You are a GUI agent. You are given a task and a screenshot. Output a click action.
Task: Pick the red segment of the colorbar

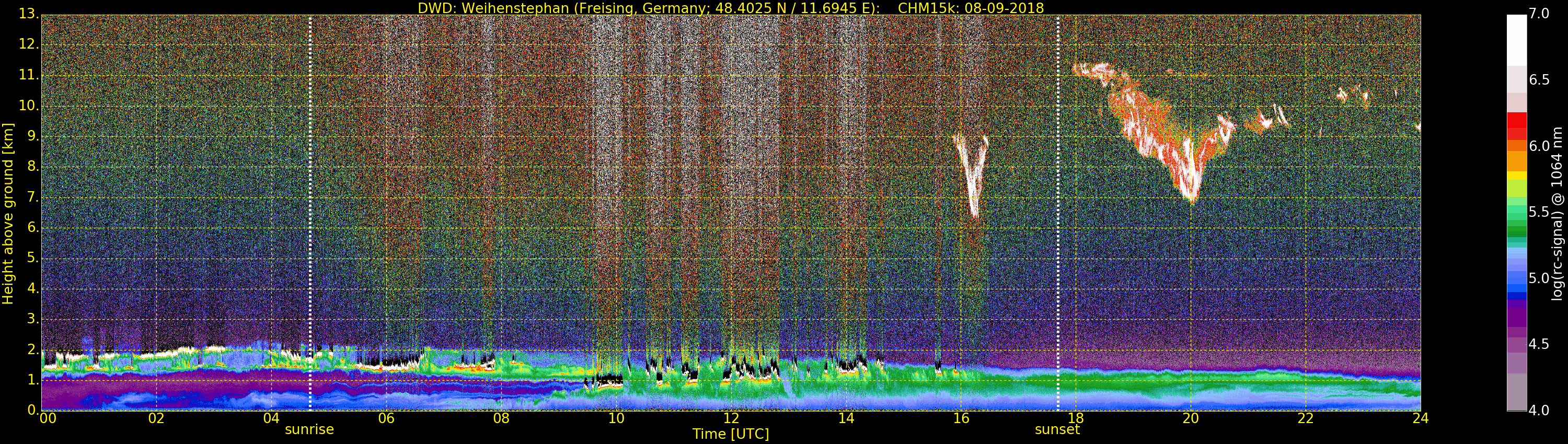(x=1516, y=126)
